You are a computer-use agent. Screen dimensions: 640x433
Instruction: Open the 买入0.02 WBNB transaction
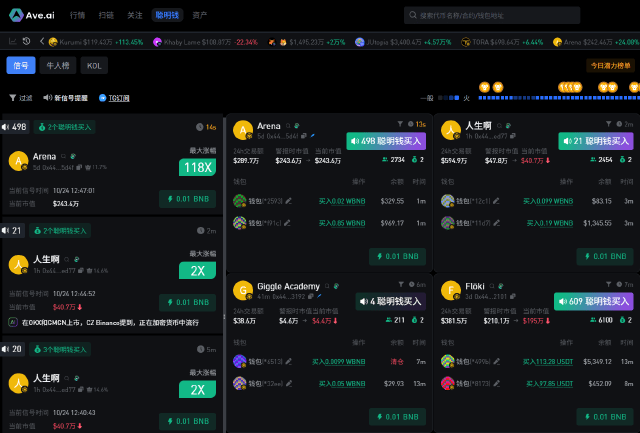pos(342,201)
